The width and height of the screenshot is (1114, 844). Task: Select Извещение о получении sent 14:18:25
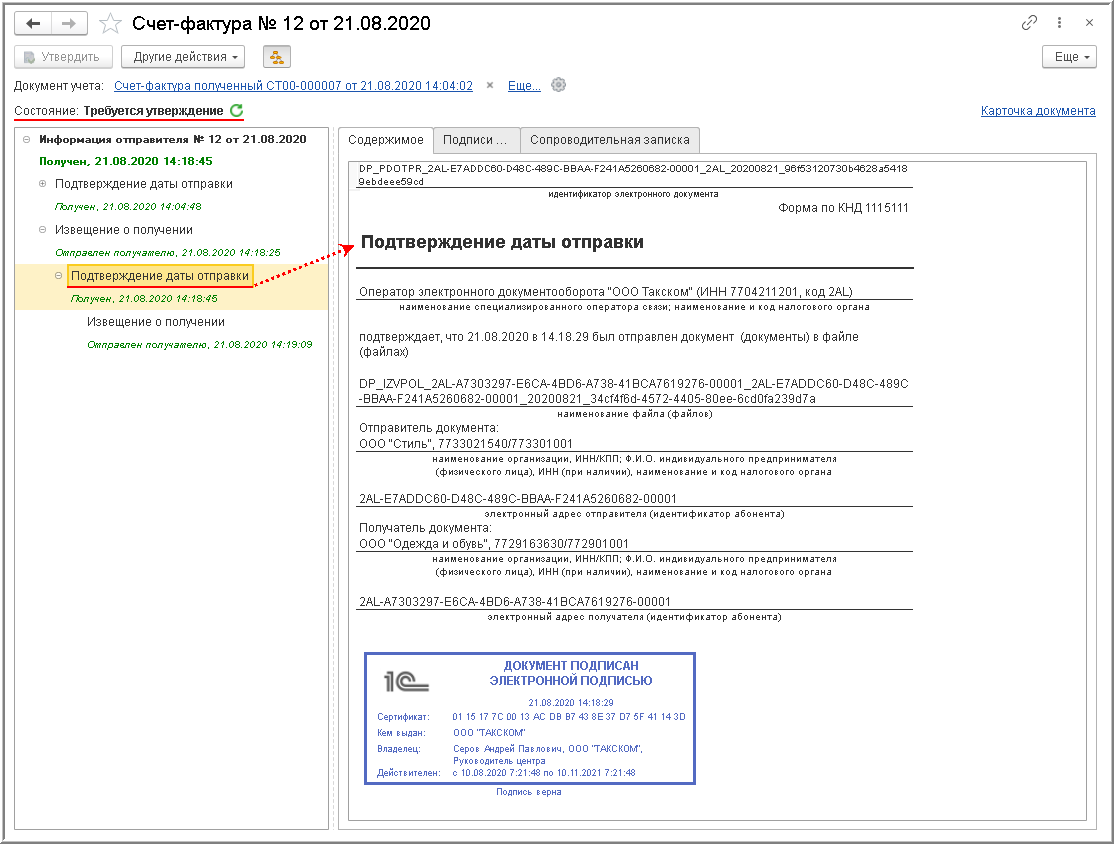[x=124, y=230]
